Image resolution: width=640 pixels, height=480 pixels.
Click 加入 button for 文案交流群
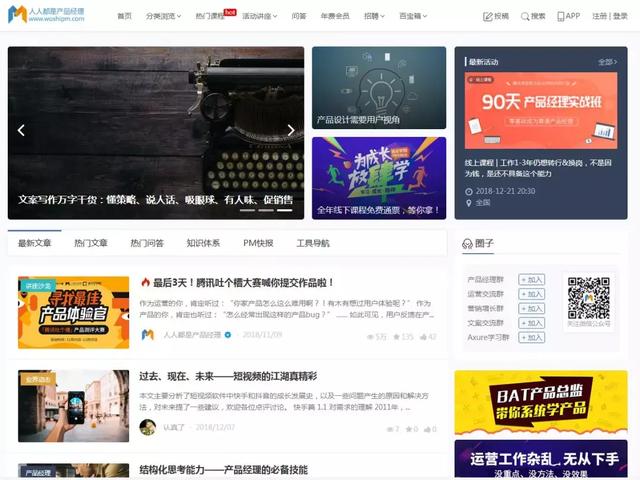tap(531, 323)
